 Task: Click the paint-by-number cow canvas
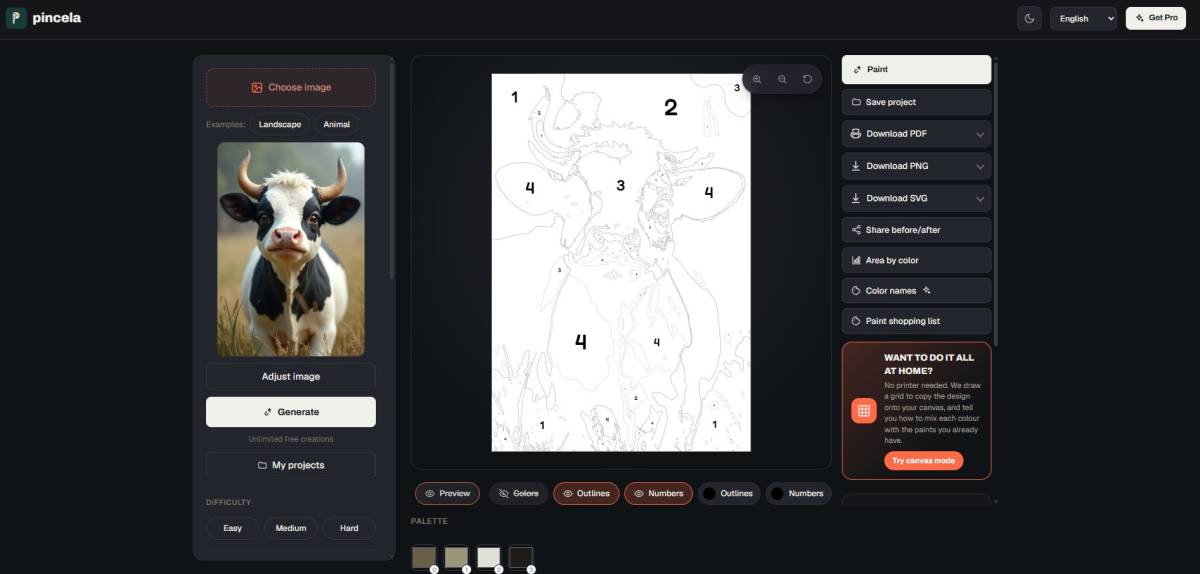[x=621, y=262]
